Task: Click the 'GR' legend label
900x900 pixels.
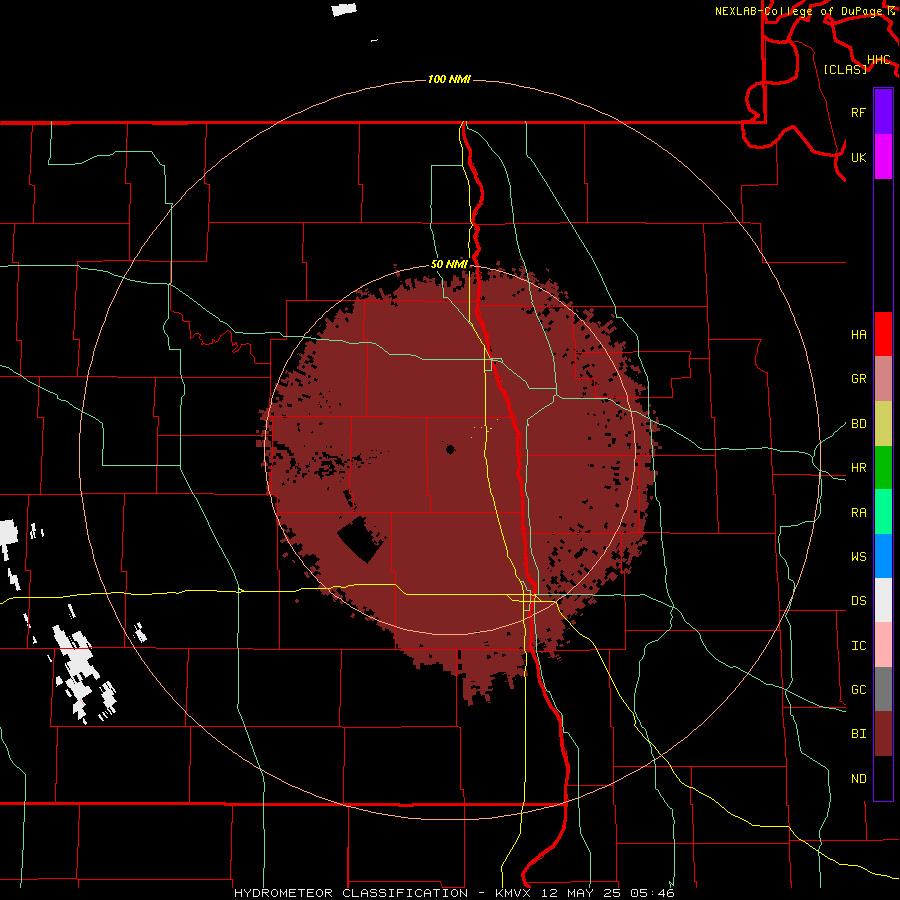Action: pos(859,379)
